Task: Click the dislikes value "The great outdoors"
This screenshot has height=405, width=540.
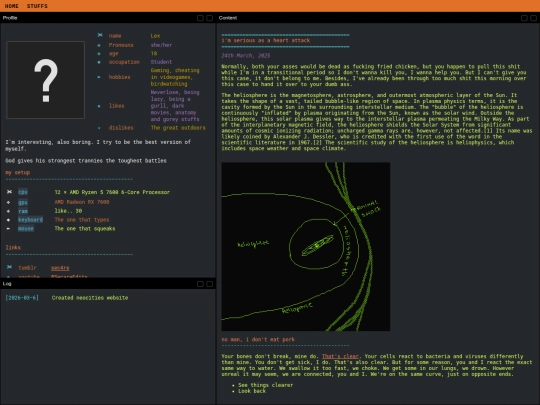Action: pos(178,128)
